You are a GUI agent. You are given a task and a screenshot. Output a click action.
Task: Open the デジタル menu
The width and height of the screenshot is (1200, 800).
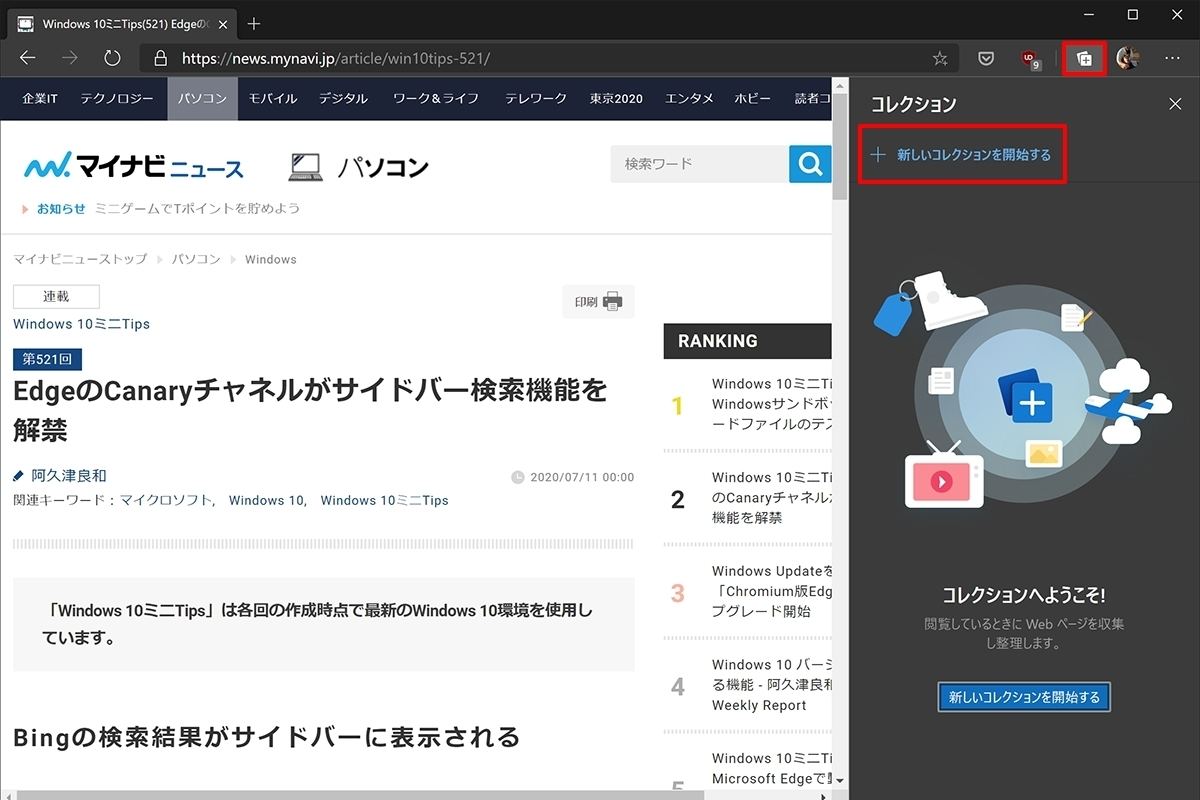click(x=343, y=98)
